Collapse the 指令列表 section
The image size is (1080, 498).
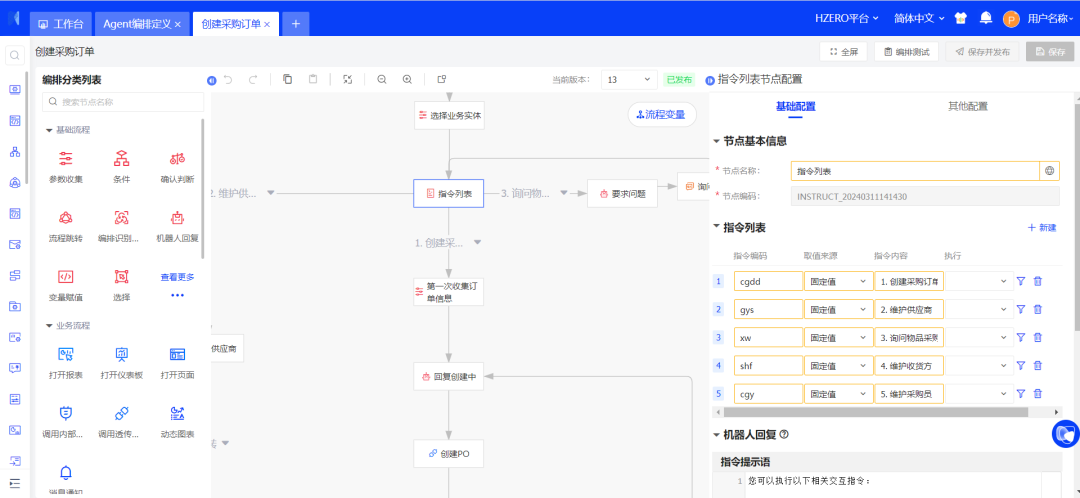tap(717, 227)
